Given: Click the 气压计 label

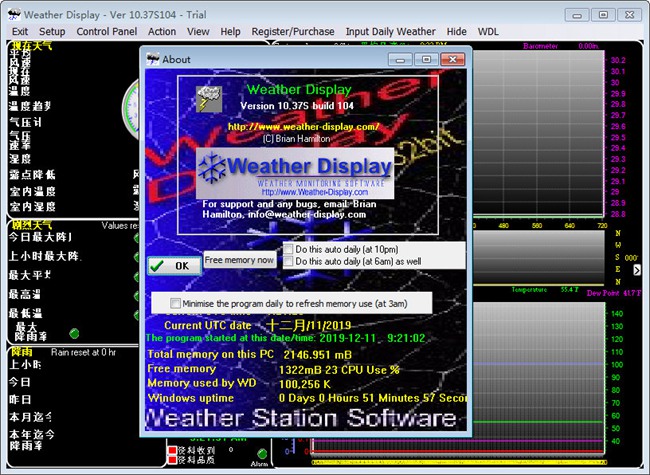Looking at the screenshot, I should click(26, 122).
